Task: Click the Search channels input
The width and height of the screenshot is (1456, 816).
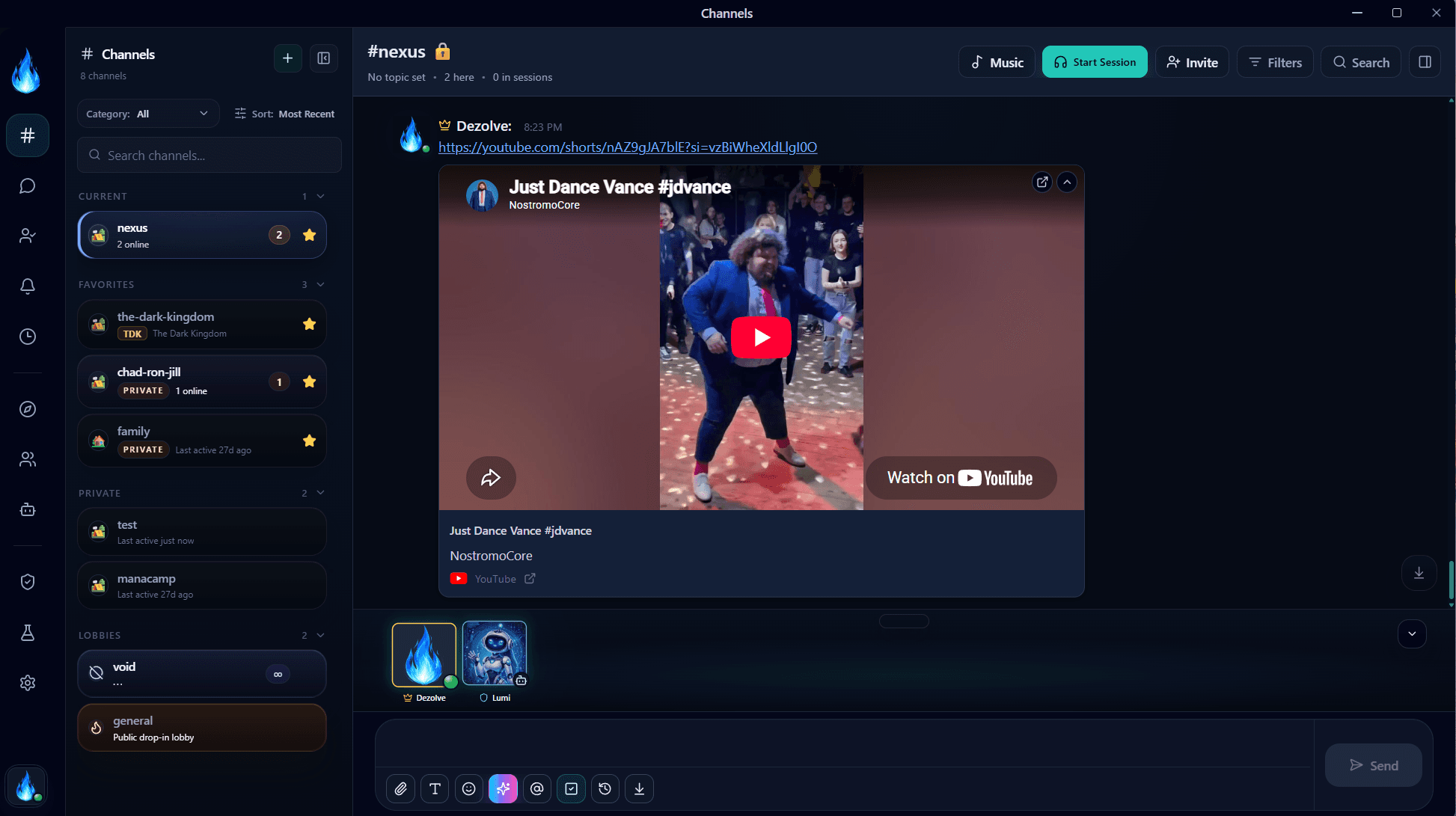Action: 209,155
